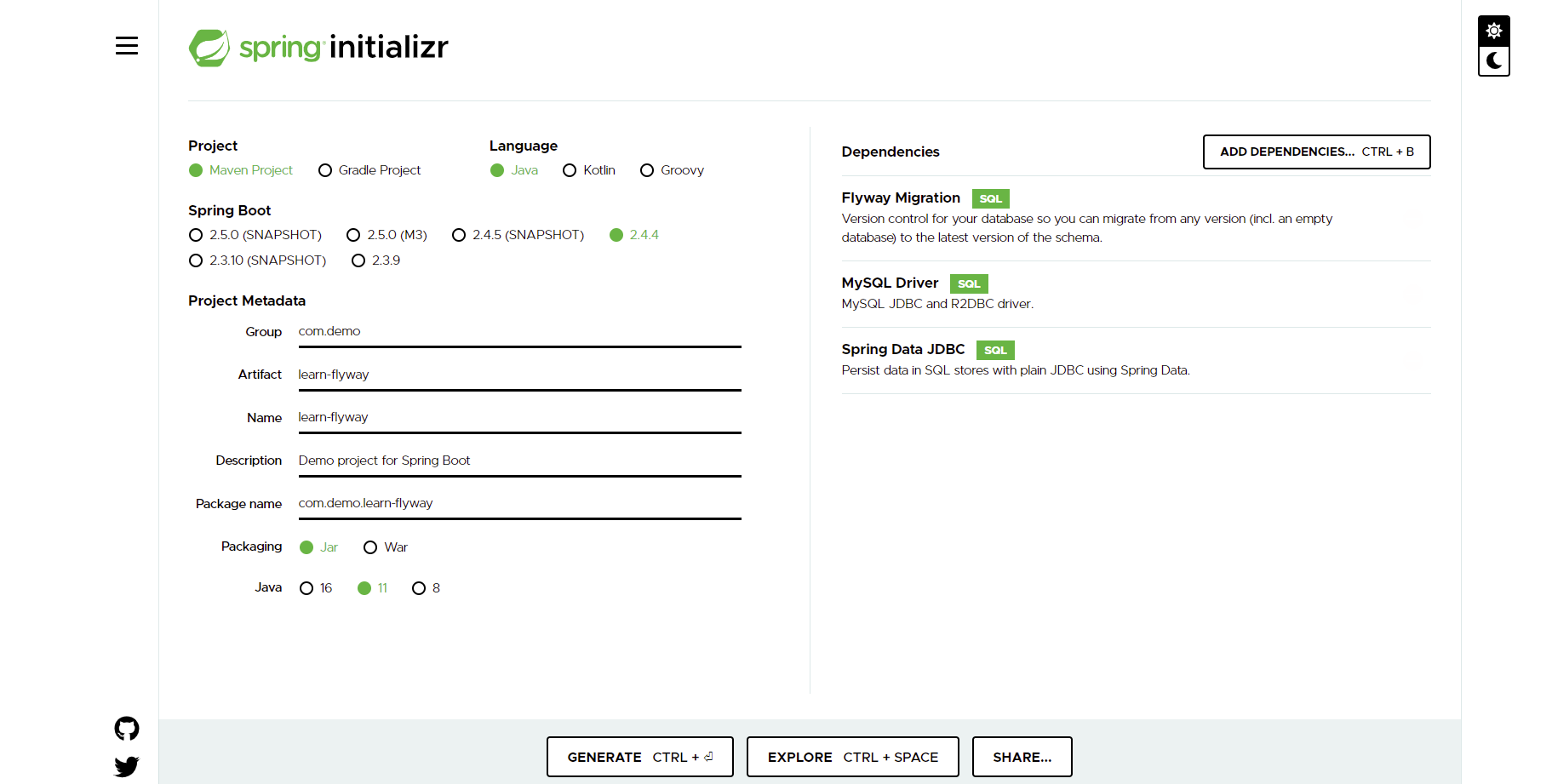Choose Groovy as the language
Image resolution: width=1552 pixels, height=784 pixels.
(x=673, y=170)
